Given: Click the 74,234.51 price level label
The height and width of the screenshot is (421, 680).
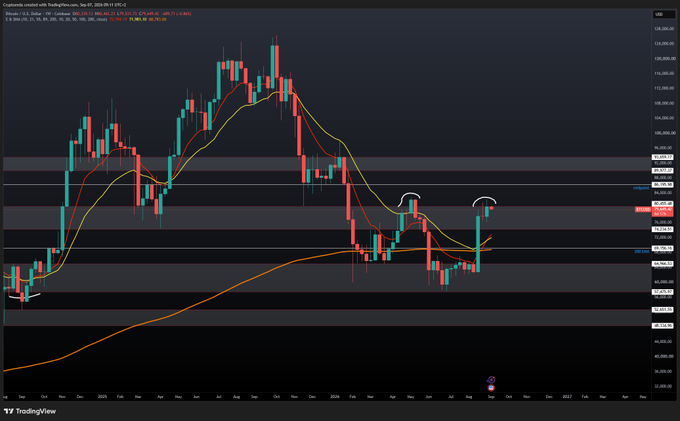Looking at the screenshot, I should (663, 229).
